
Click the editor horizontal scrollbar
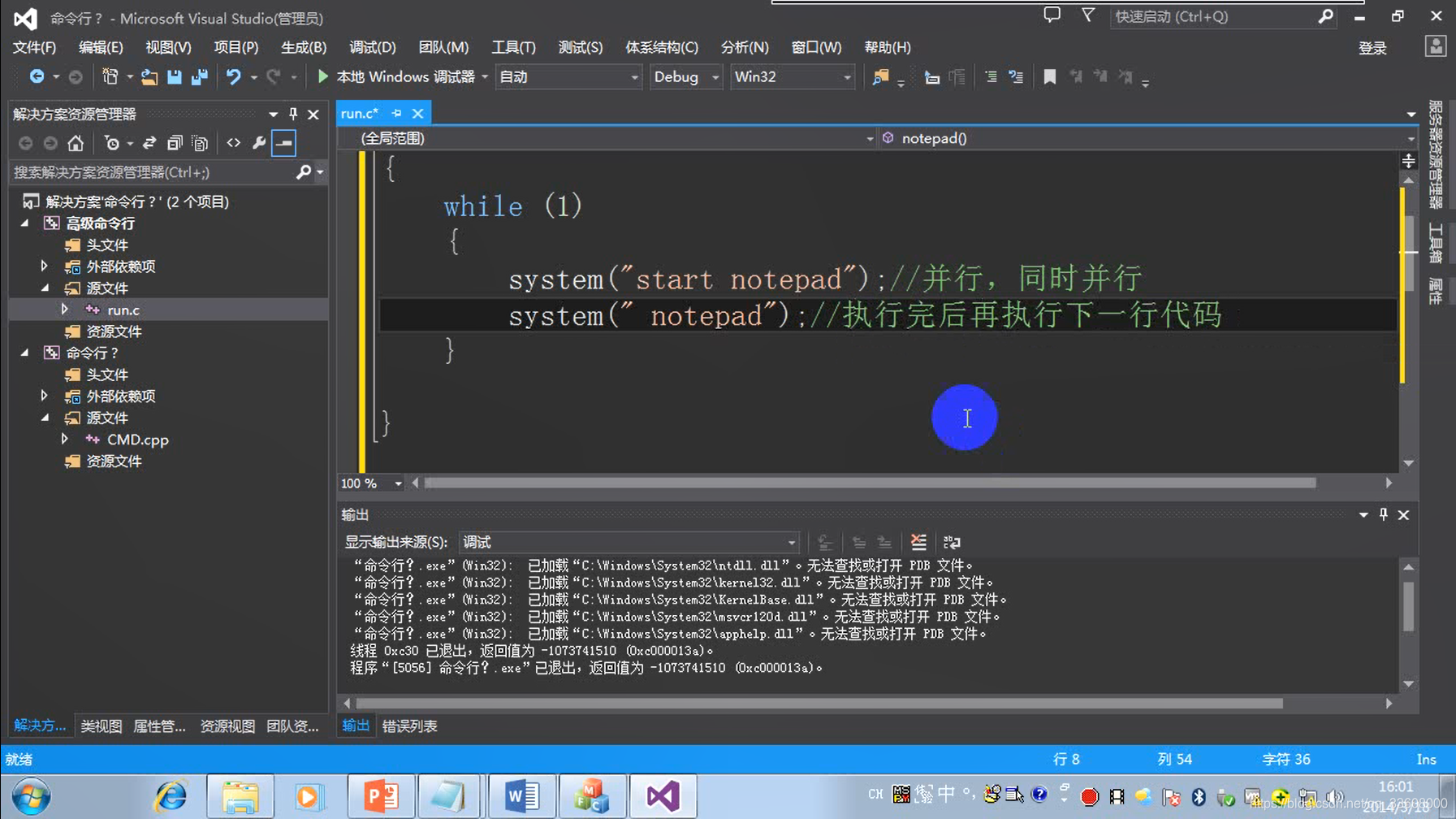pyautogui.click(x=871, y=483)
